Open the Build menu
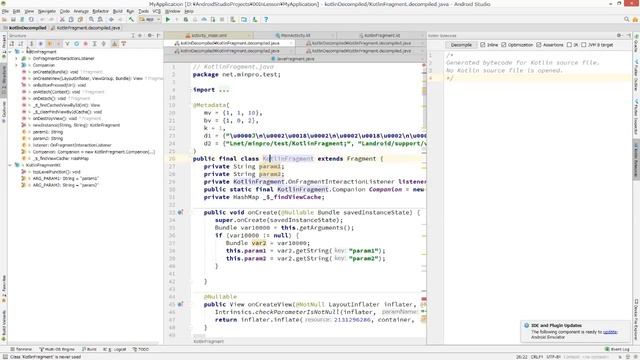Image resolution: width=640 pixels, height=360 pixels. (118, 11)
